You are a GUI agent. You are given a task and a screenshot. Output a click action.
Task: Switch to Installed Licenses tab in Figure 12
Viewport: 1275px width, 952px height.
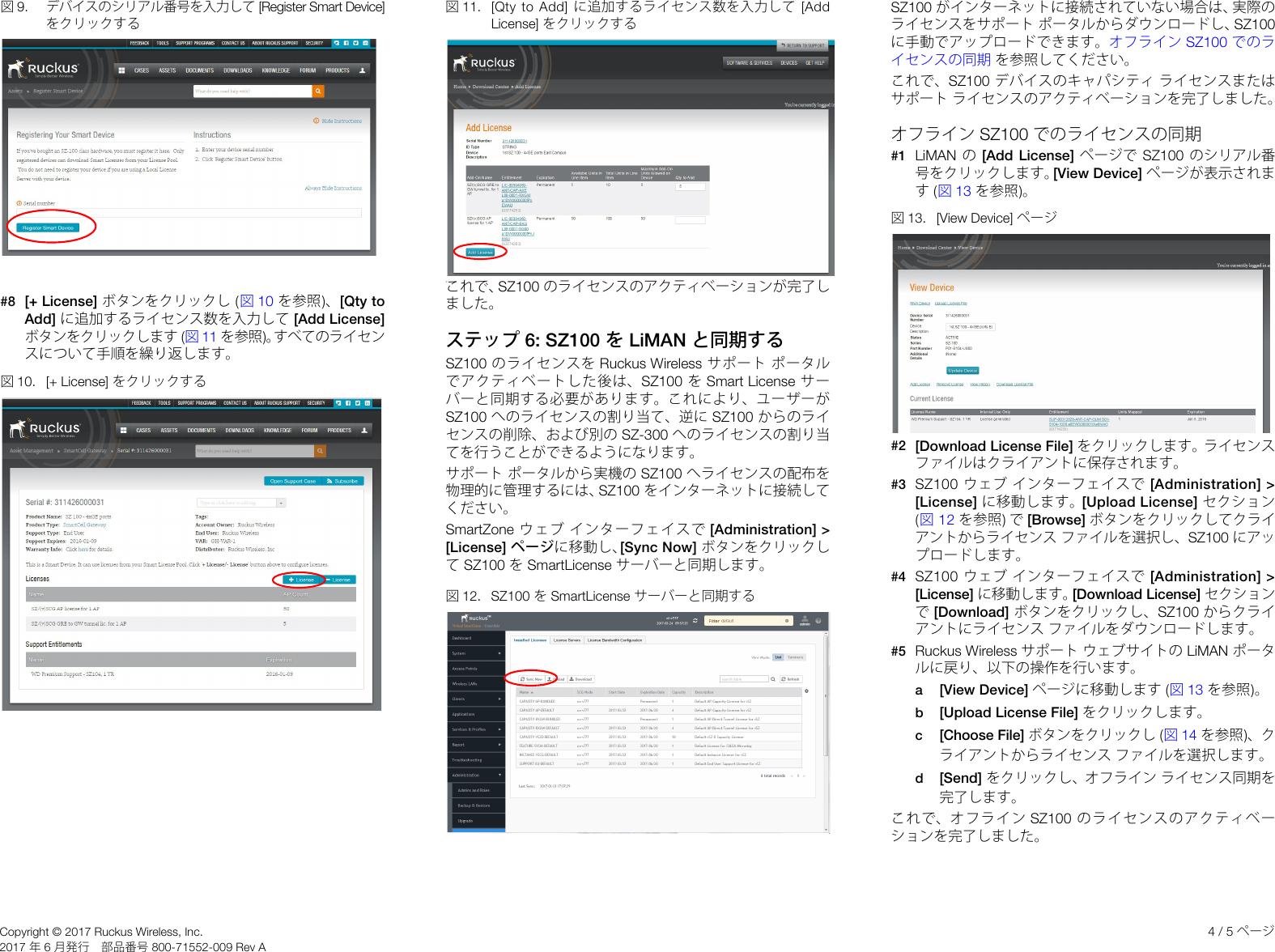(x=530, y=640)
